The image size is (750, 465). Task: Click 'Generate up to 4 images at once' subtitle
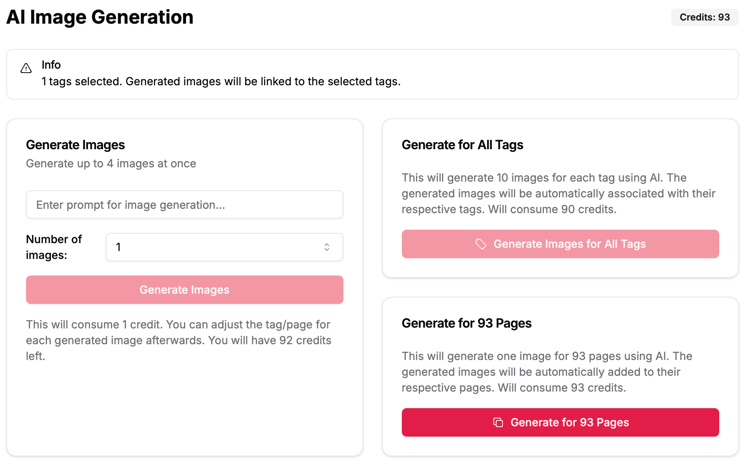[111, 164]
